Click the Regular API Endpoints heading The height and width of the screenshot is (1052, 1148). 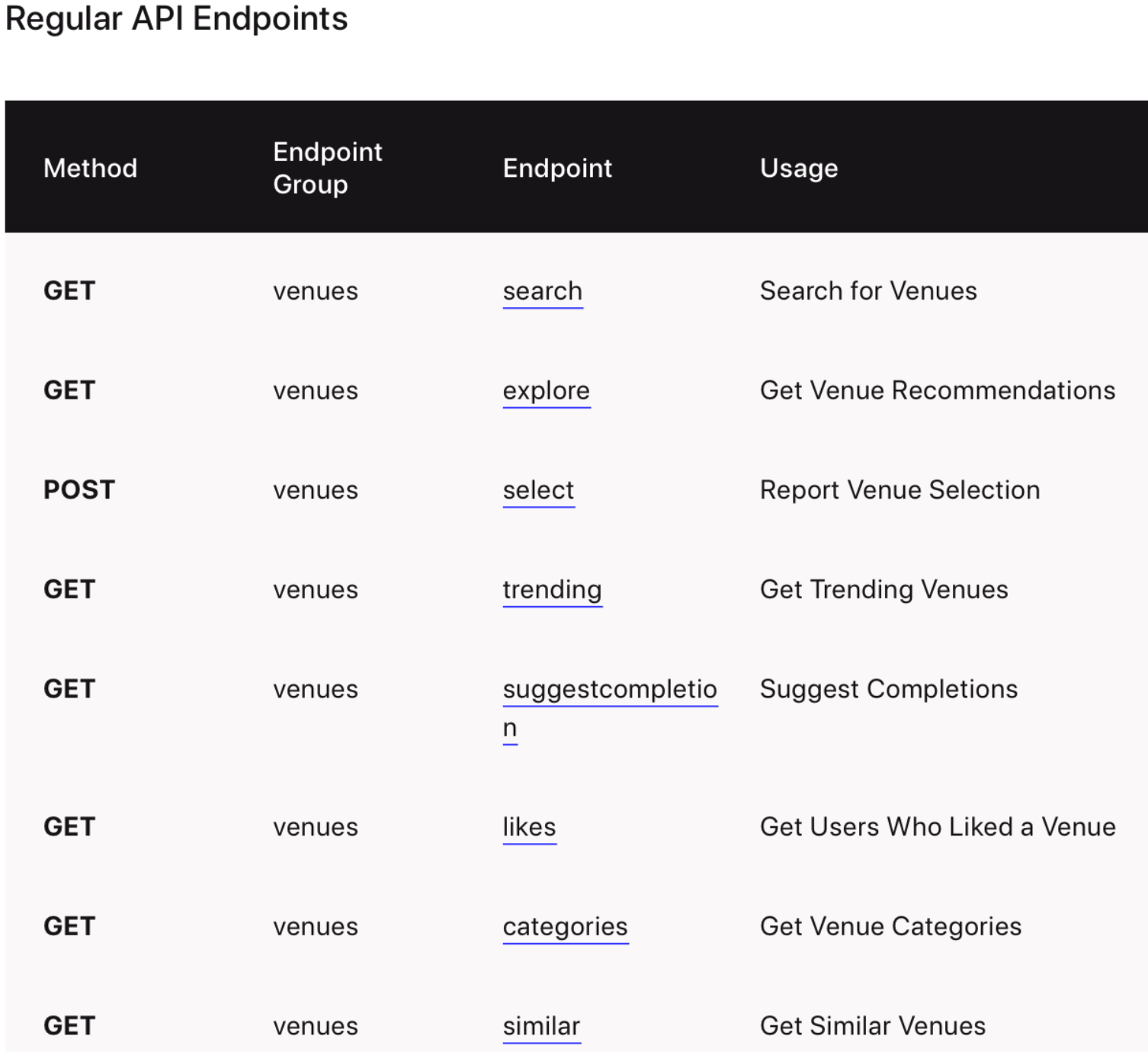click(x=176, y=18)
